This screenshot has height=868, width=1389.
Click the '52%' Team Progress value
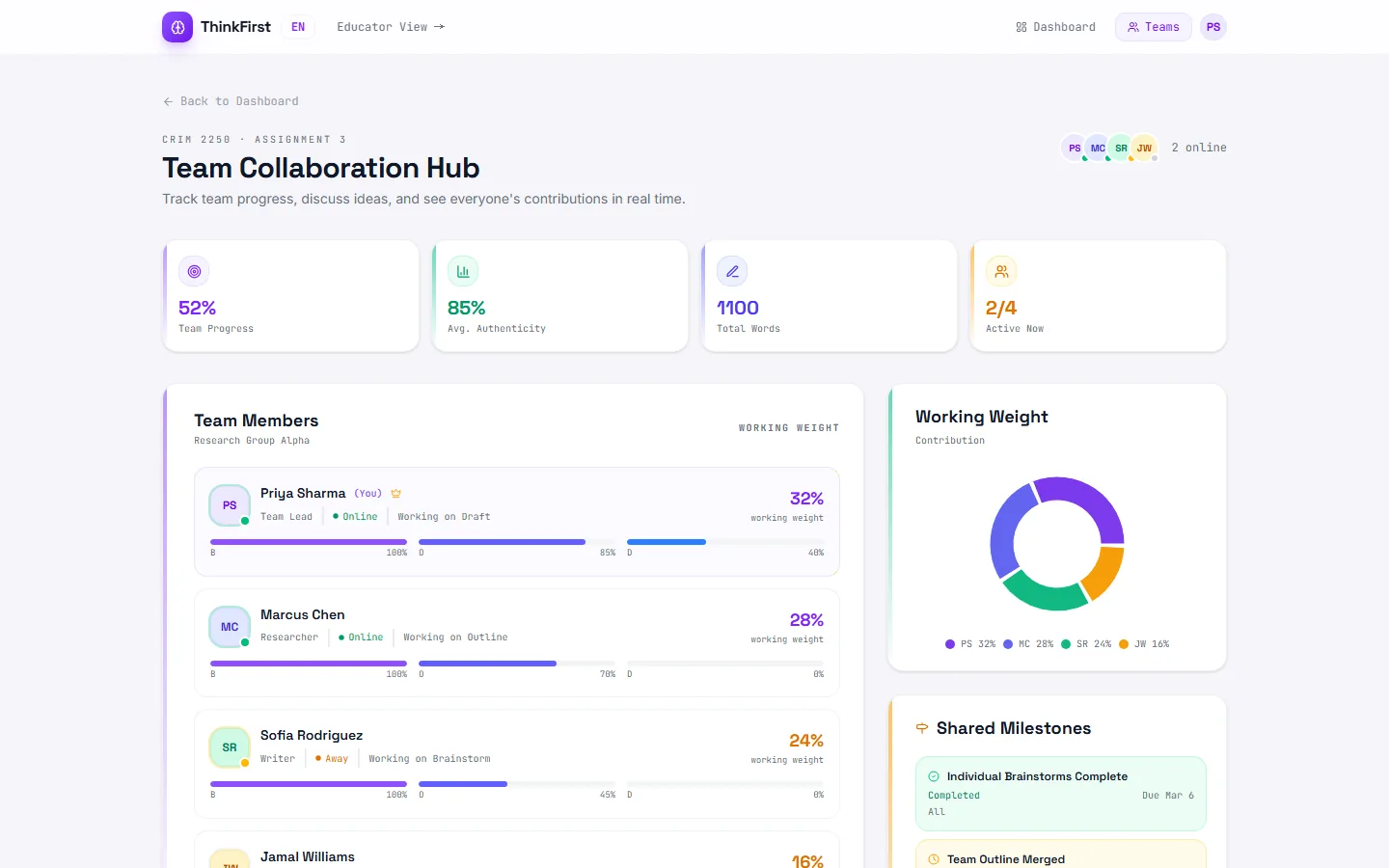pos(197,308)
